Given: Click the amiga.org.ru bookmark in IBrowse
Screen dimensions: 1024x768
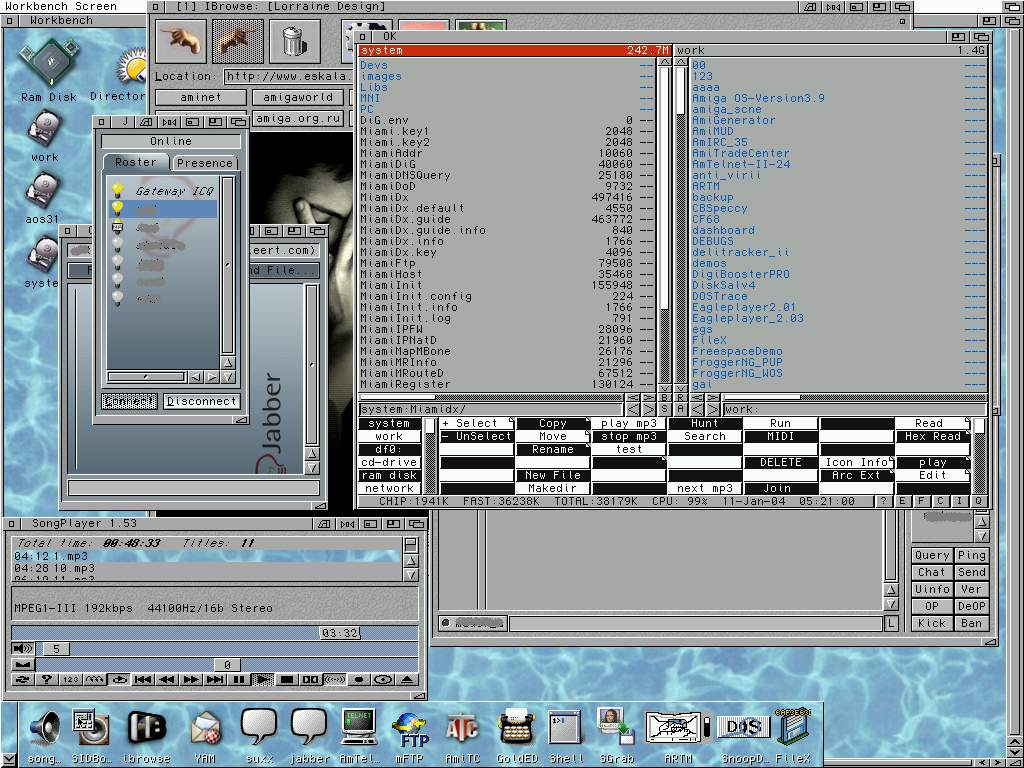Looking at the screenshot, I should click(x=298, y=118).
